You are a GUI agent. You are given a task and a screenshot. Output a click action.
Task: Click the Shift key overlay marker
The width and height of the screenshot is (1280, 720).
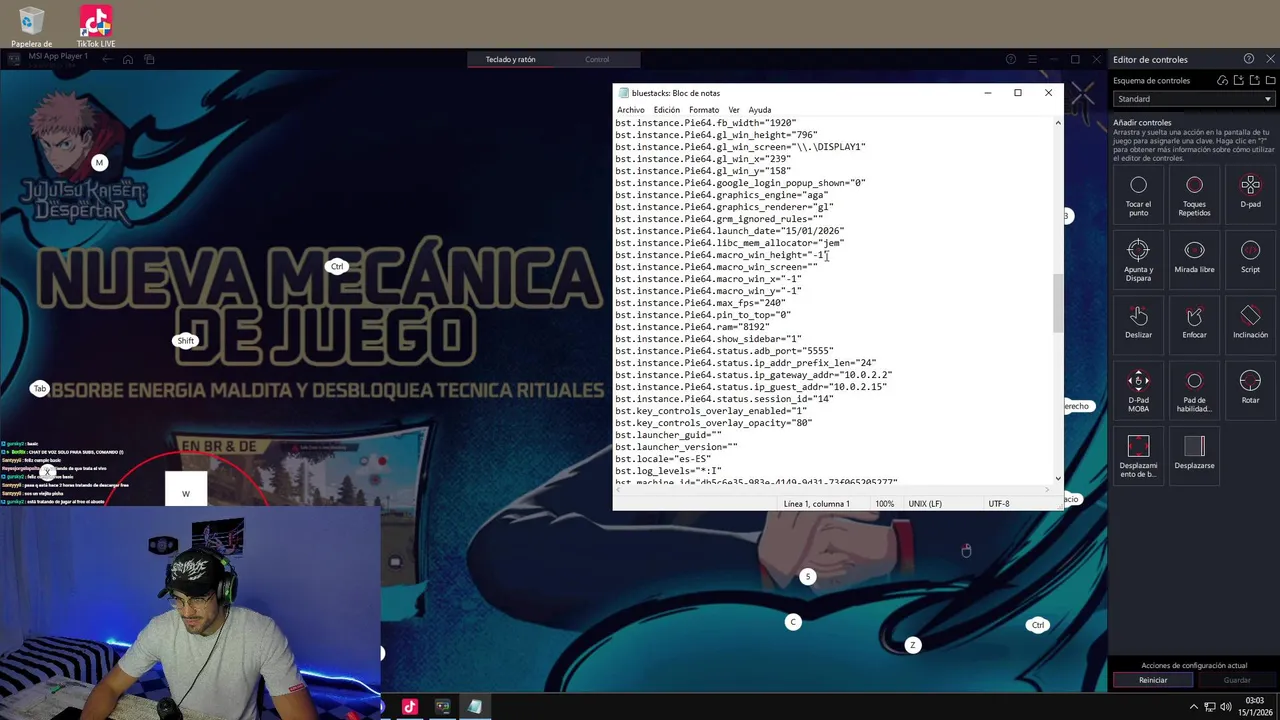coord(185,341)
